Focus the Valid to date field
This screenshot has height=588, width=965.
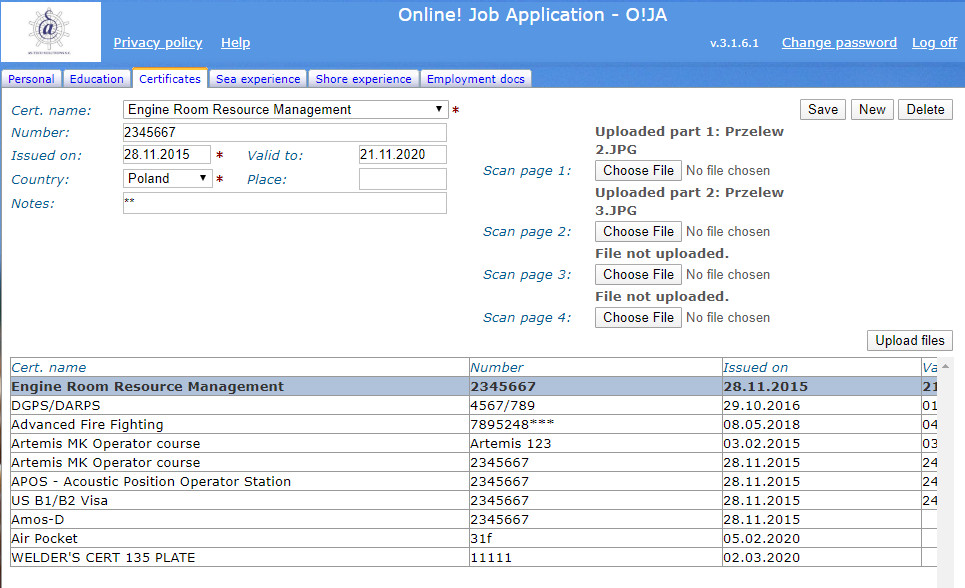tap(402, 155)
